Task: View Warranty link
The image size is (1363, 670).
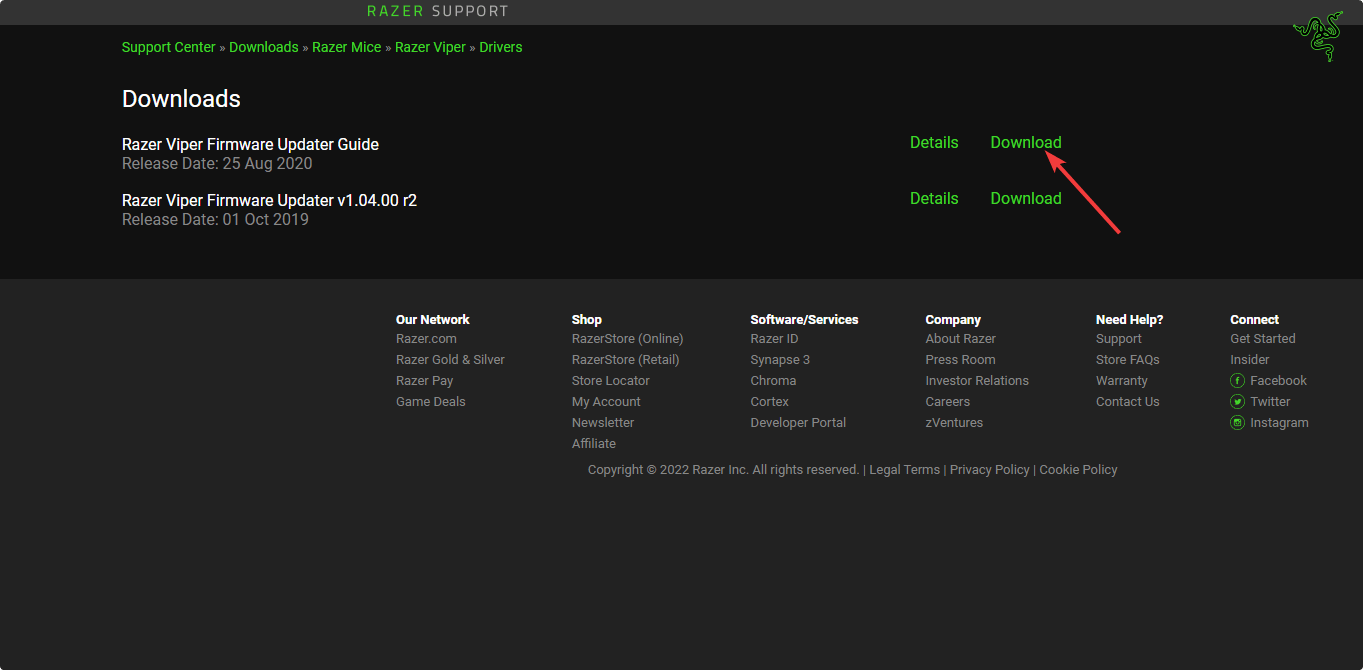Action: 1122,380
